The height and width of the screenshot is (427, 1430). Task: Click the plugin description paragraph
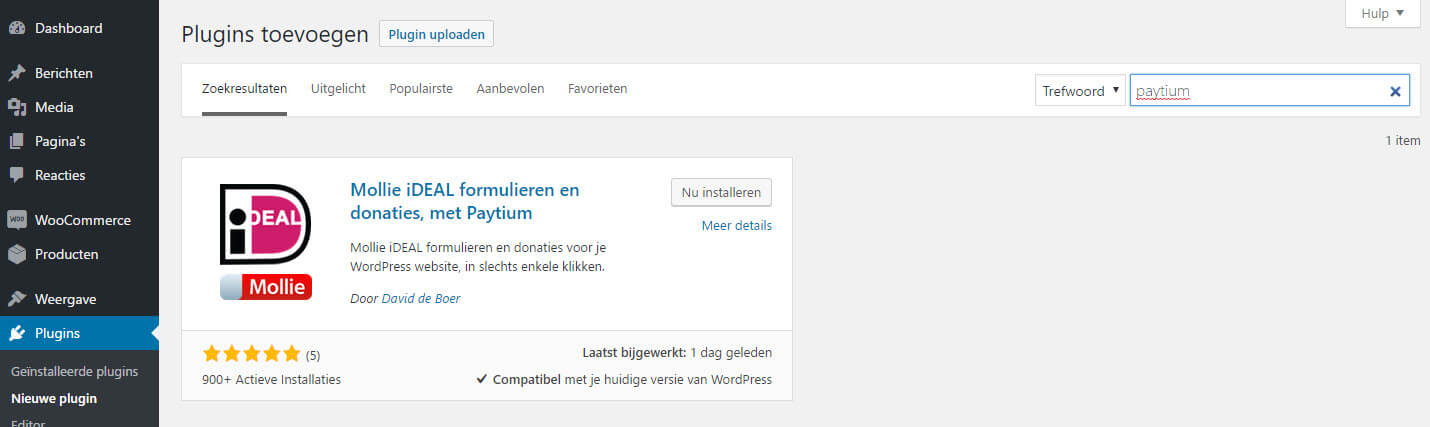479,257
